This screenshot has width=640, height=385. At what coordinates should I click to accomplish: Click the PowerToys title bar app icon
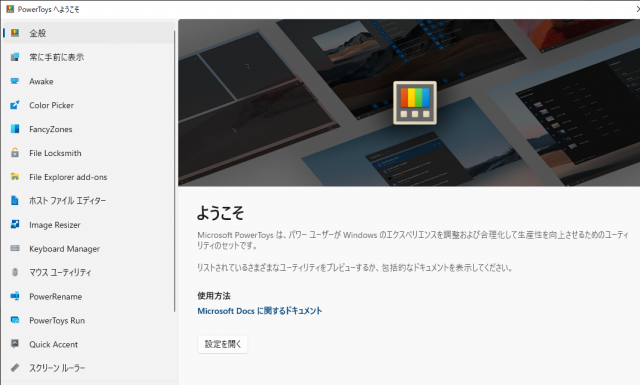[x=10, y=9]
